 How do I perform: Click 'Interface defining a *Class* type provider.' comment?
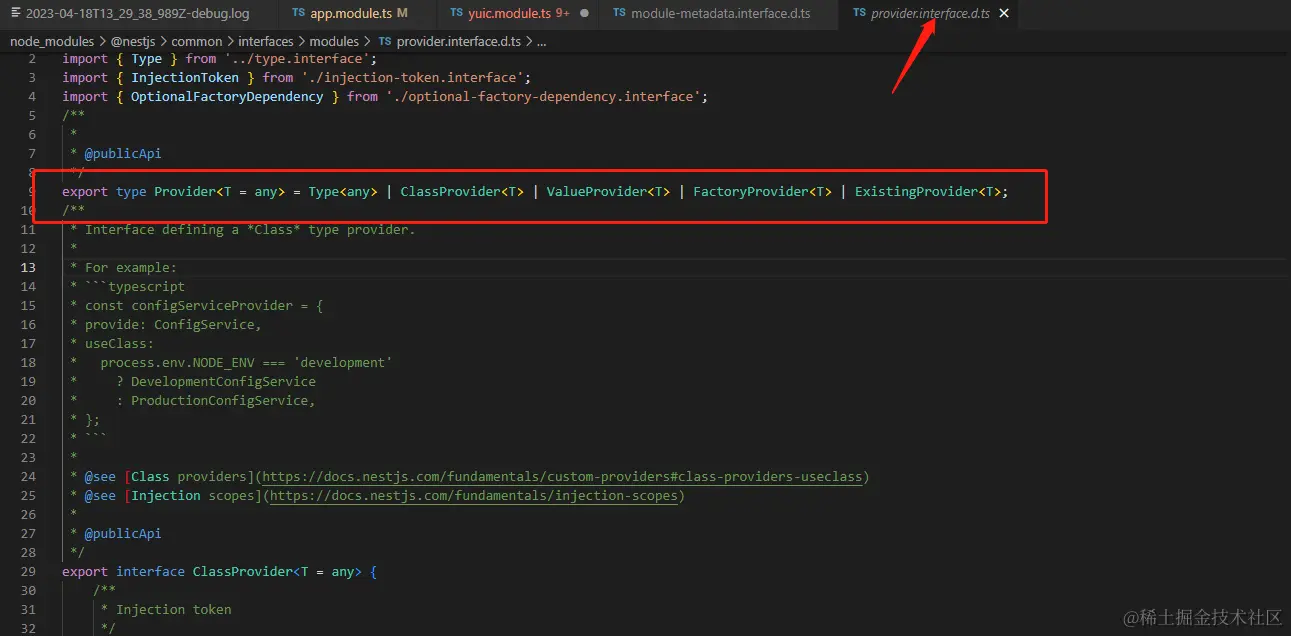pyautogui.click(x=250, y=230)
